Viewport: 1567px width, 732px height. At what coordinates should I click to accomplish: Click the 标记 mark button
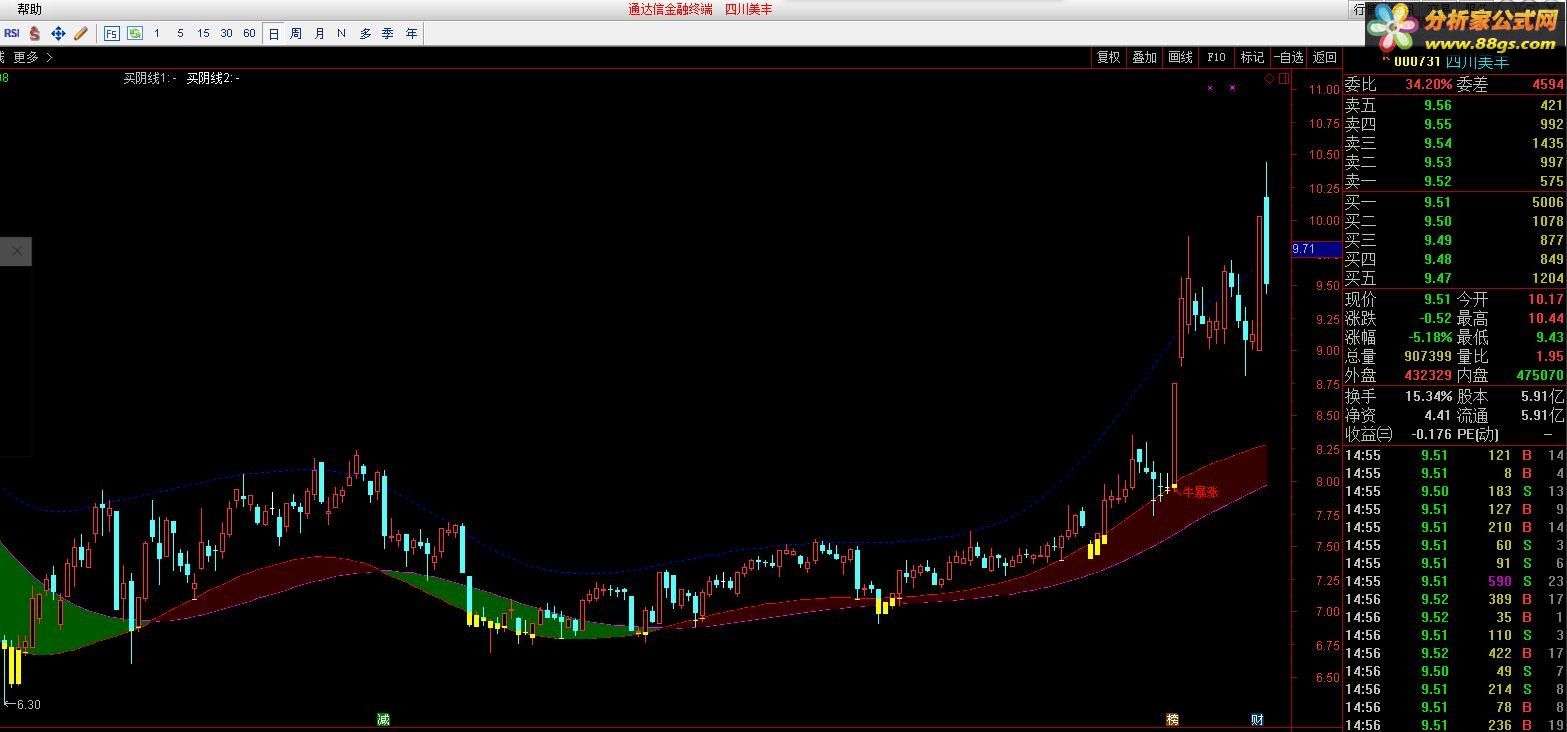pos(1252,57)
